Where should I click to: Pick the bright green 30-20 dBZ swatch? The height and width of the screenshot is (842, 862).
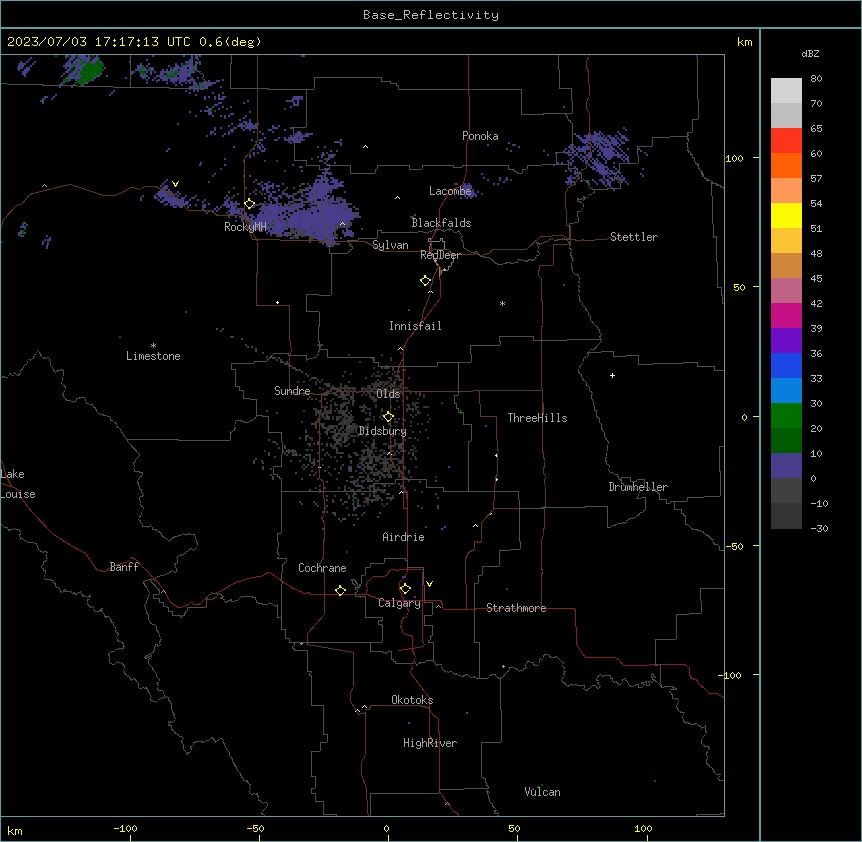(786, 416)
